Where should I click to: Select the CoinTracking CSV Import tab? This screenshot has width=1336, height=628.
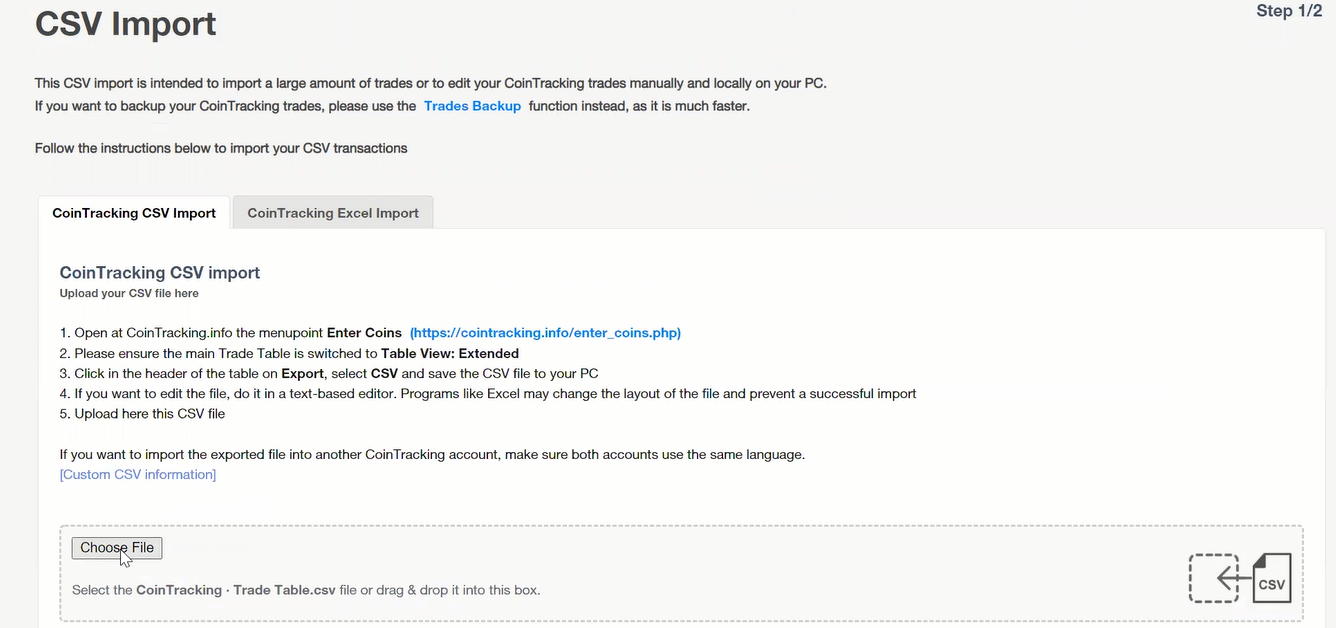134,213
